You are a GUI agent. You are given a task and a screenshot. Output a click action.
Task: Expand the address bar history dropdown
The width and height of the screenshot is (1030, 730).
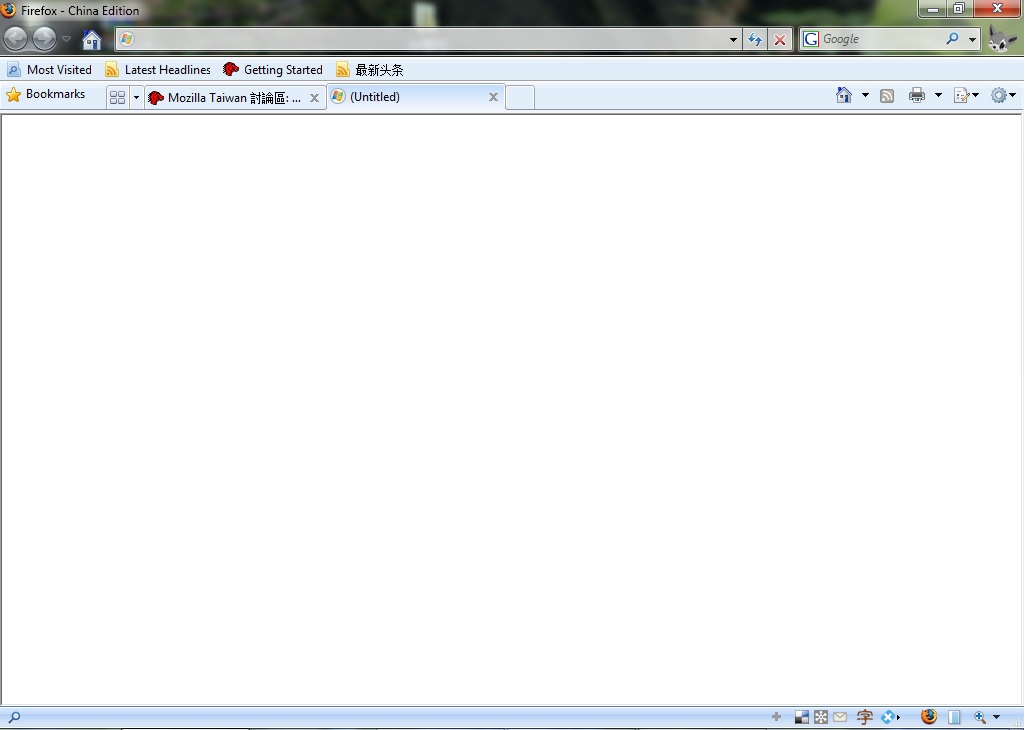tap(733, 39)
